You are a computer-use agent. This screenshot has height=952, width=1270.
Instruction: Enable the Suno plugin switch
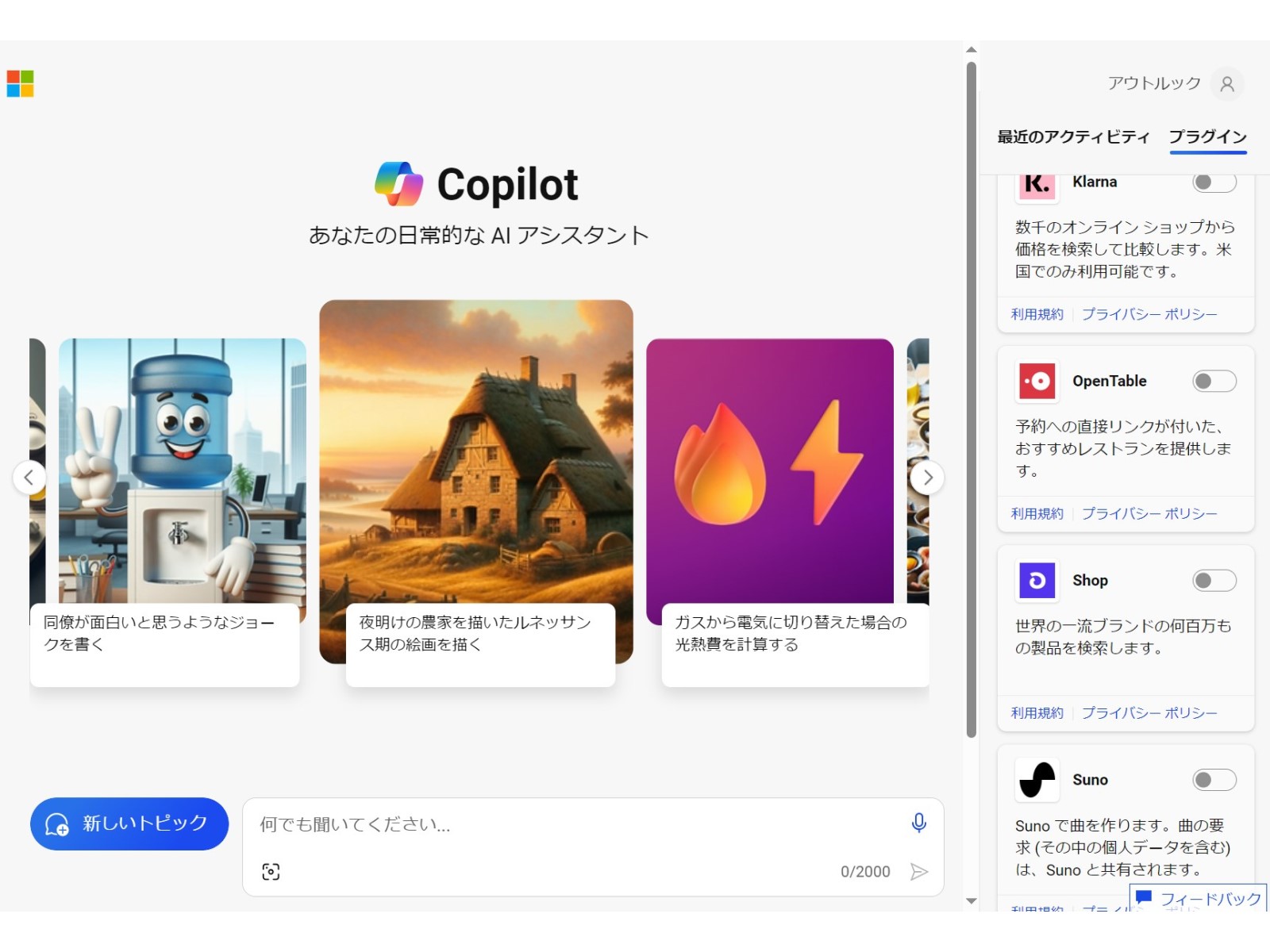pos(1214,780)
